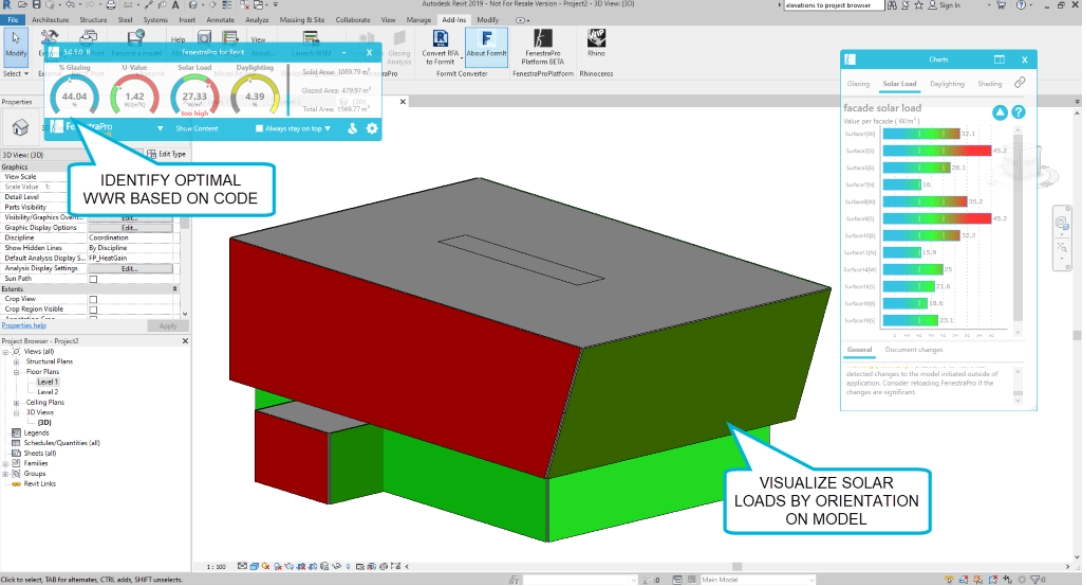Viewport: 1087px width, 586px height.
Task: Open the Massing & Site ribbon tab
Action: point(302,20)
